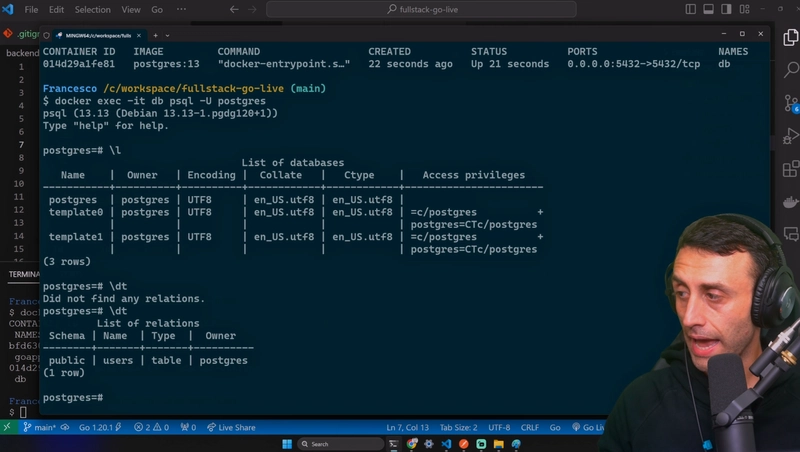
Task: Open File Explorer from the taskbar
Action: coord(498,444)
